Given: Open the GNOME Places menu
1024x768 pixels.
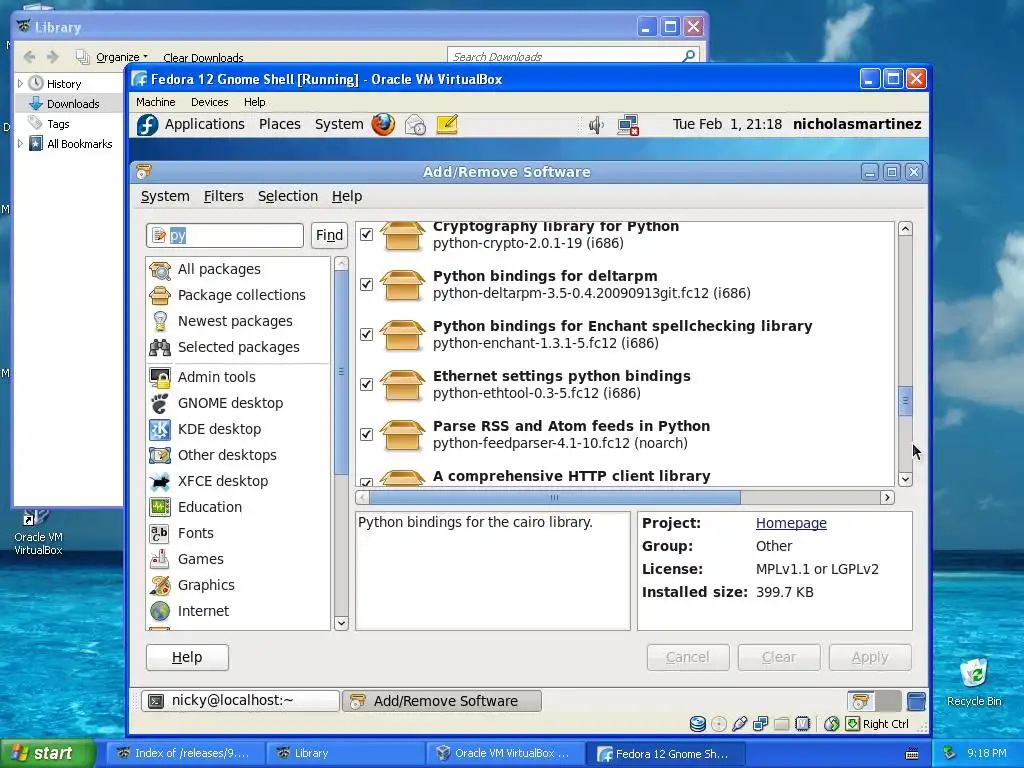Looking at the screenshot, I should click(280, 124).
